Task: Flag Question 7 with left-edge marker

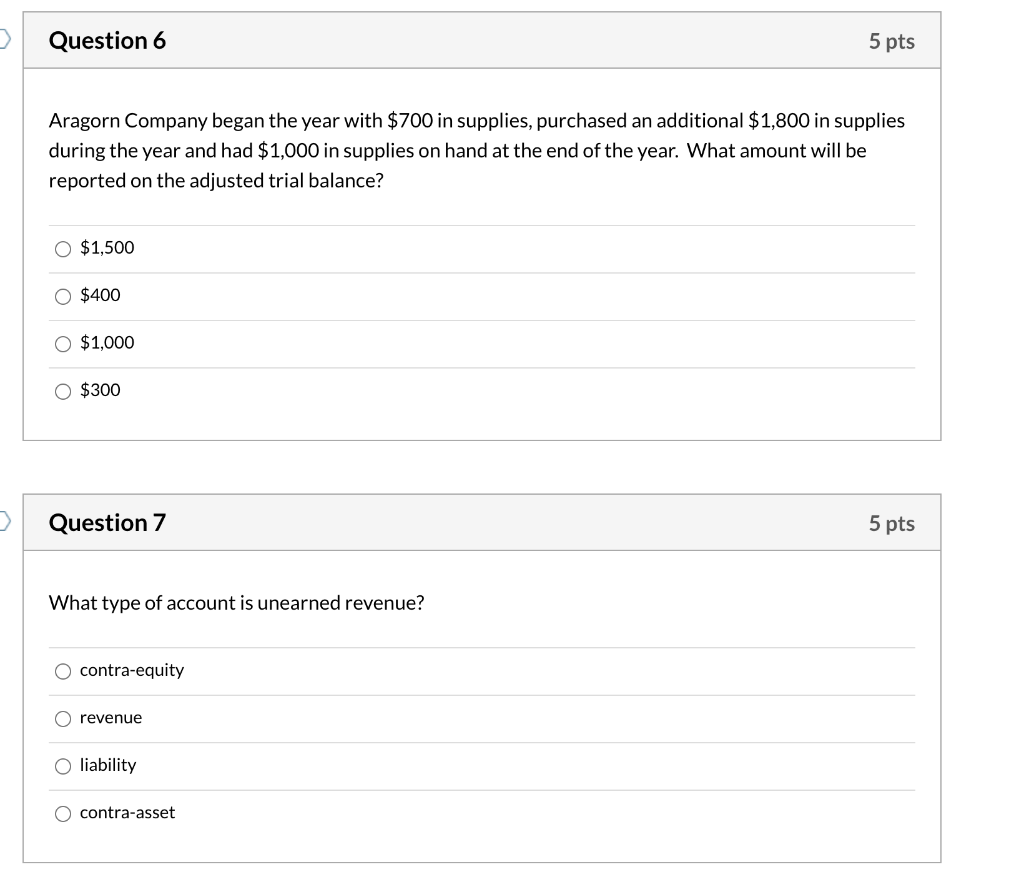Action: click(5, 522)
